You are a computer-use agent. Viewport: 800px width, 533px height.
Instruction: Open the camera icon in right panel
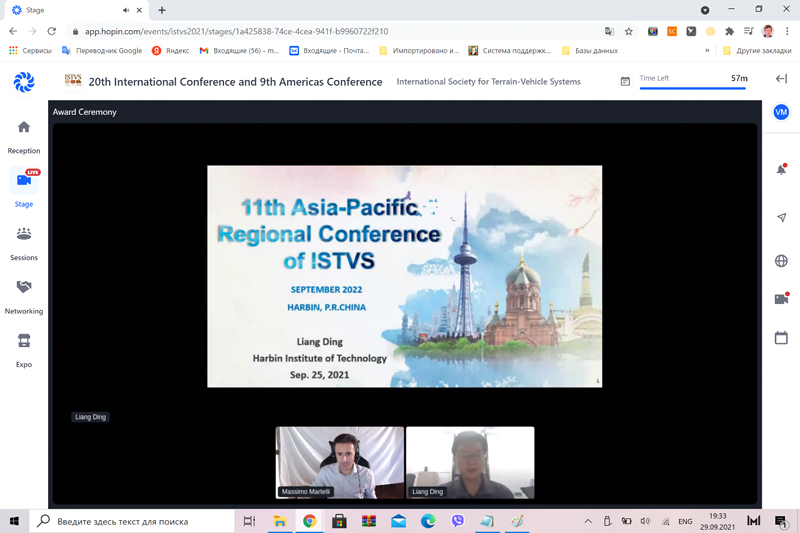tap(781, 298)
